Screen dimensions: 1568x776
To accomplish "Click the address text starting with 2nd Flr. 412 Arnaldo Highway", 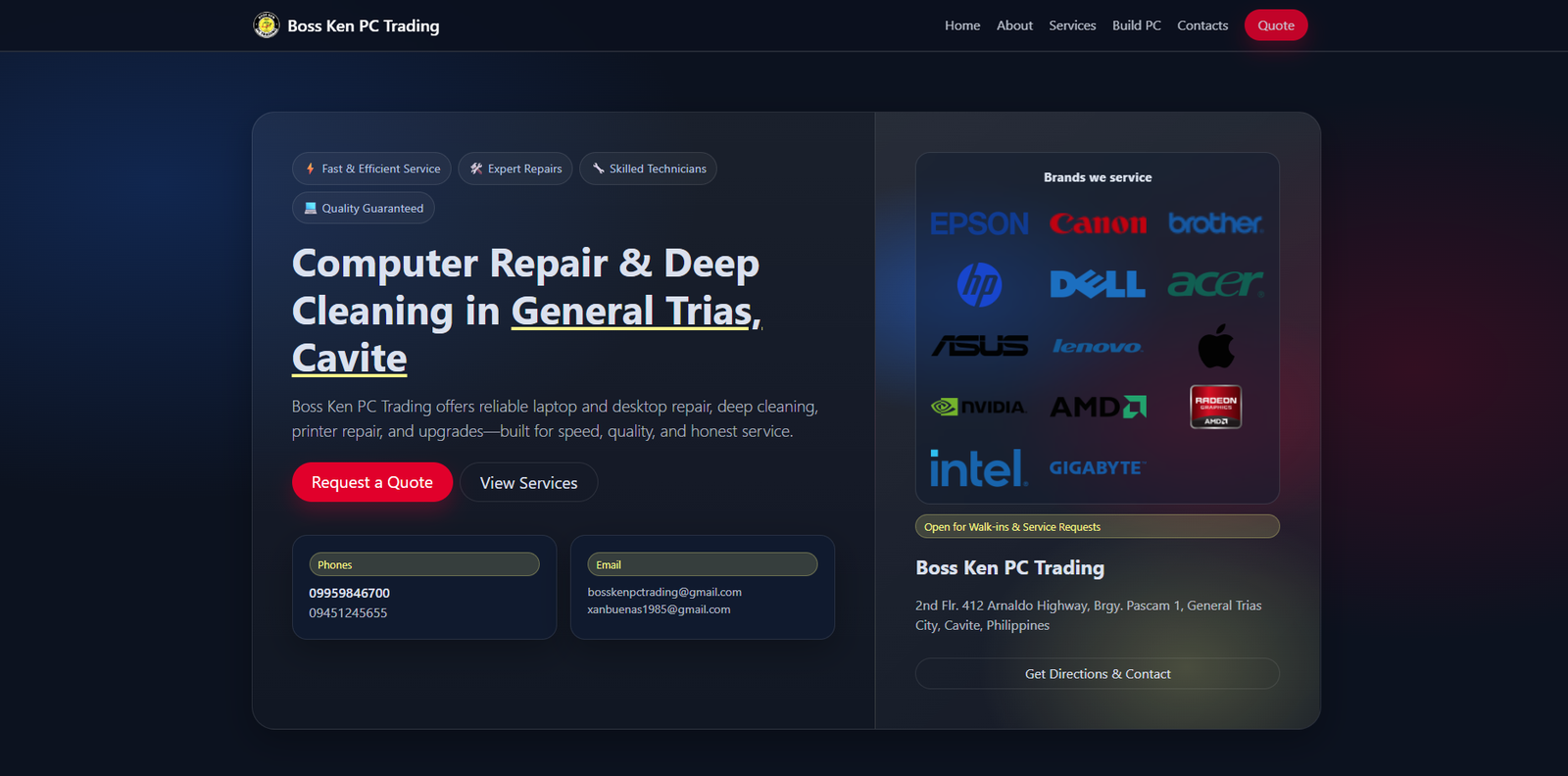I will point(1089,615).
